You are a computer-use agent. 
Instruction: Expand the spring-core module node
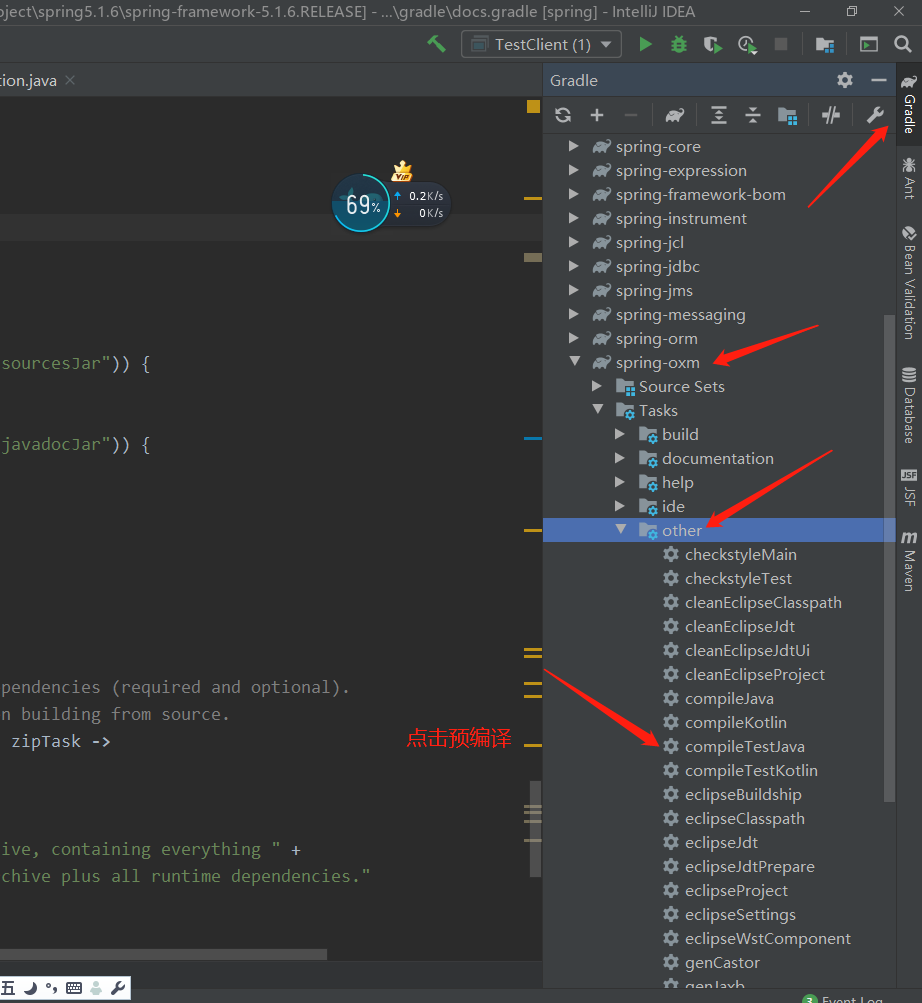click(x=574, y=146)
